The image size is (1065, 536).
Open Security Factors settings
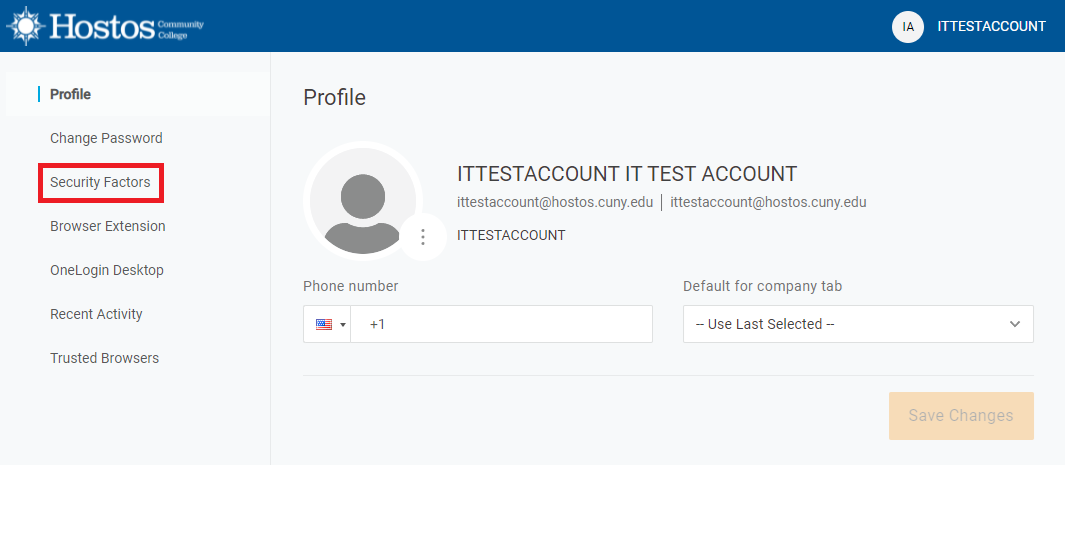point(100,182)
